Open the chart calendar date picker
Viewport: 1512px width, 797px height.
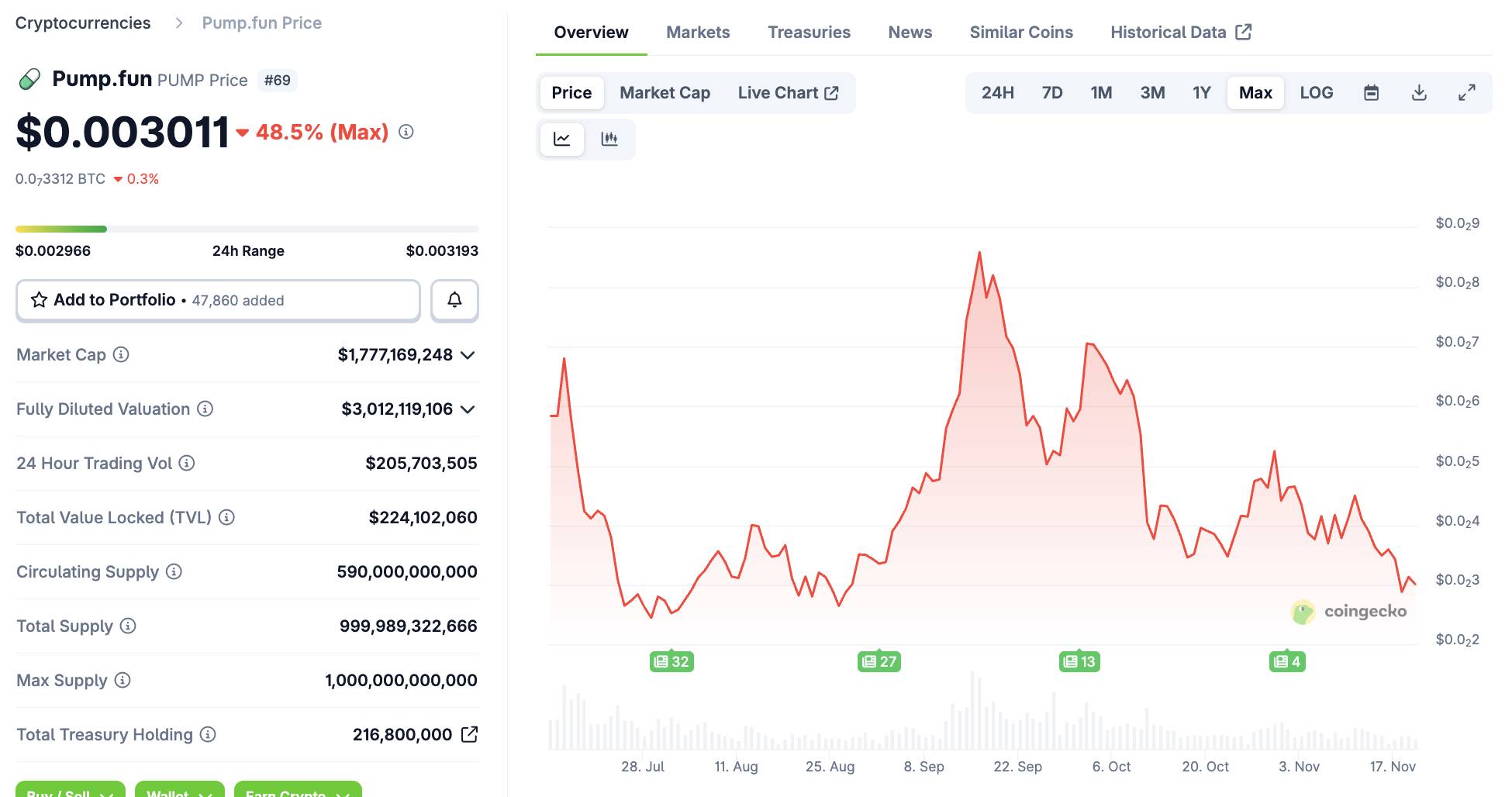[1371, 93]
